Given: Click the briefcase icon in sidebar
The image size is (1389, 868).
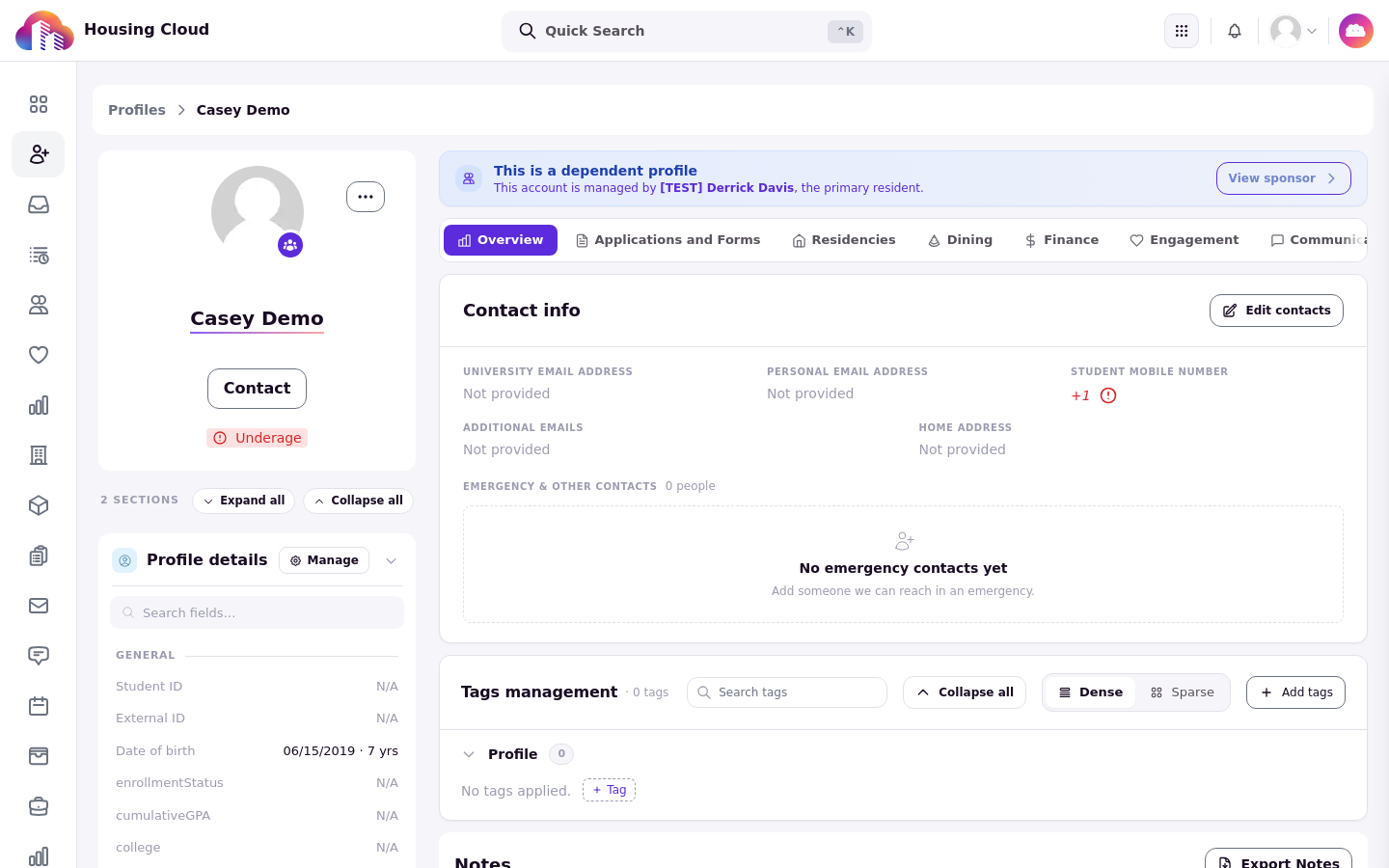Looking at the screenshot, I should (39, 806).
